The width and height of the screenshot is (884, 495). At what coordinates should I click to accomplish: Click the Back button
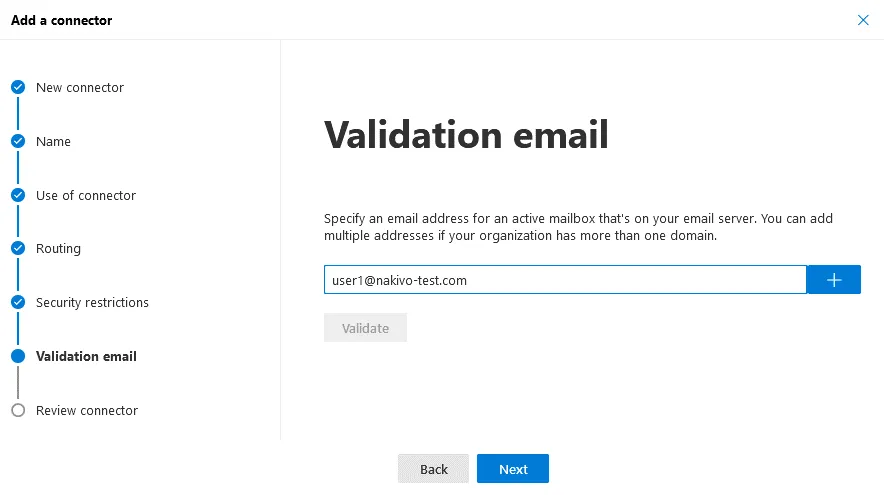(x=433, y=469)
